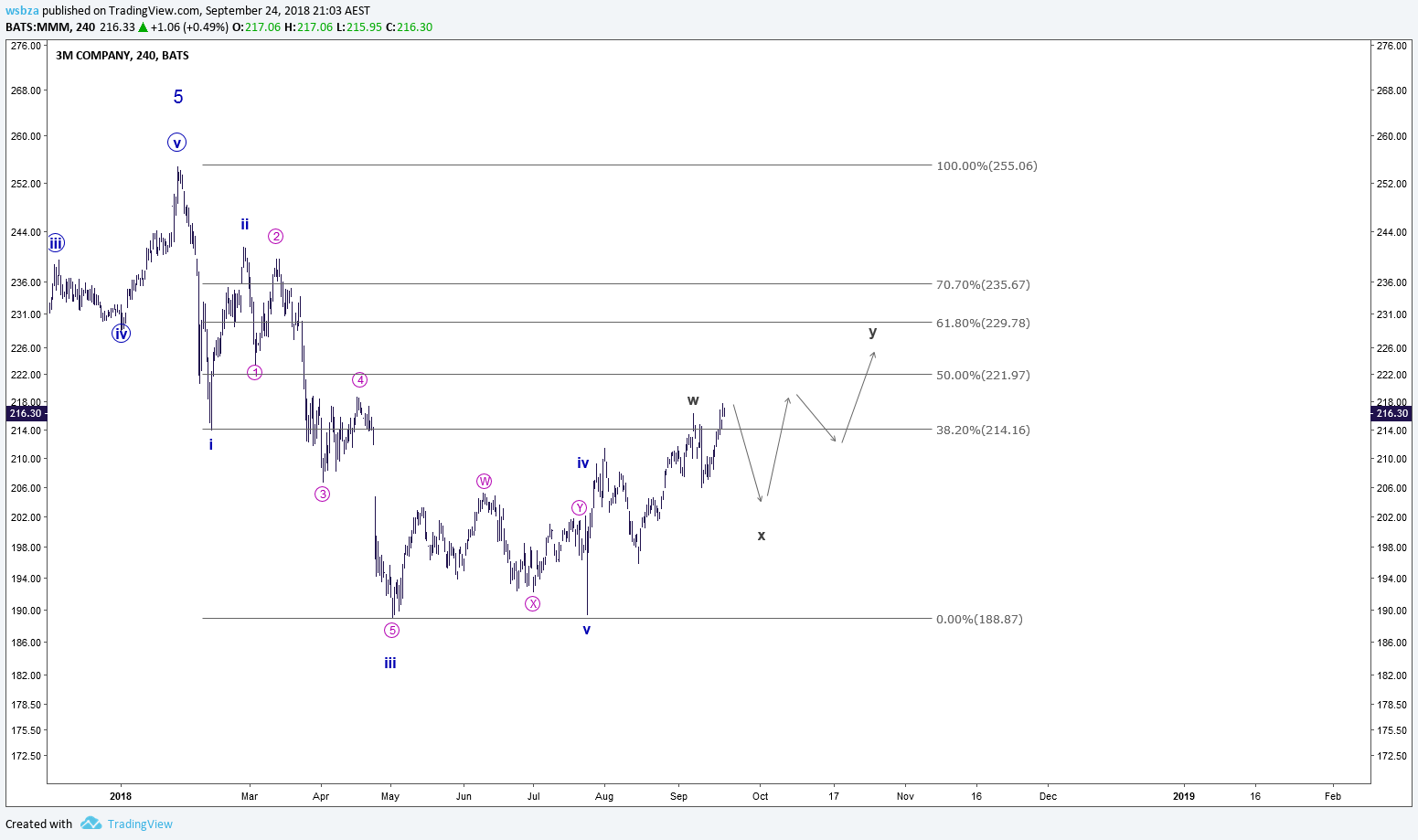Click the Feb label on time axis
Viewport: 1418px width, 840px height.
[x=1333, y=796]
